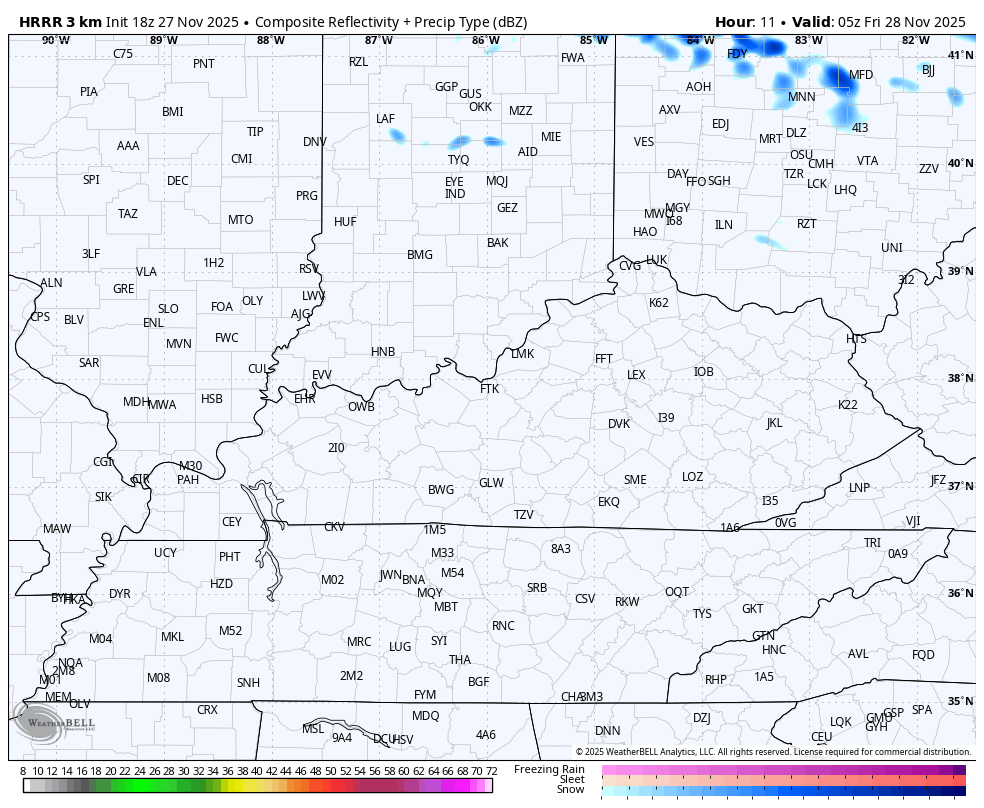Click the CMH station label in Ohio
Image resolution: width=984 pixels, height=808 pixels.
pyautogui.click(x=821, y=164)
